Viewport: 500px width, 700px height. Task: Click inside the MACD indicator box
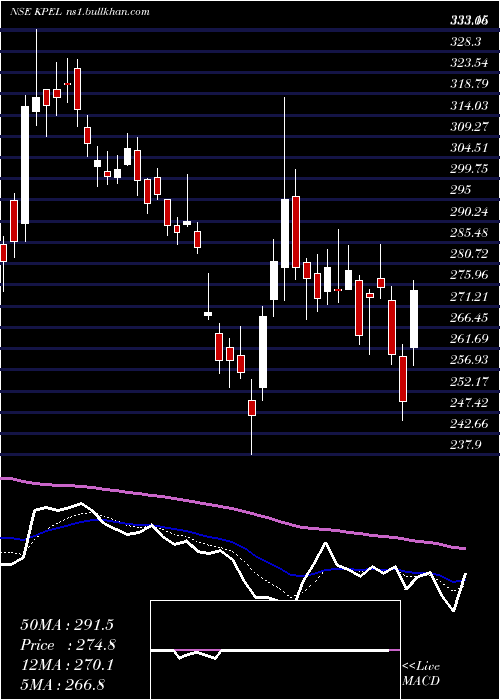point(275,650)
